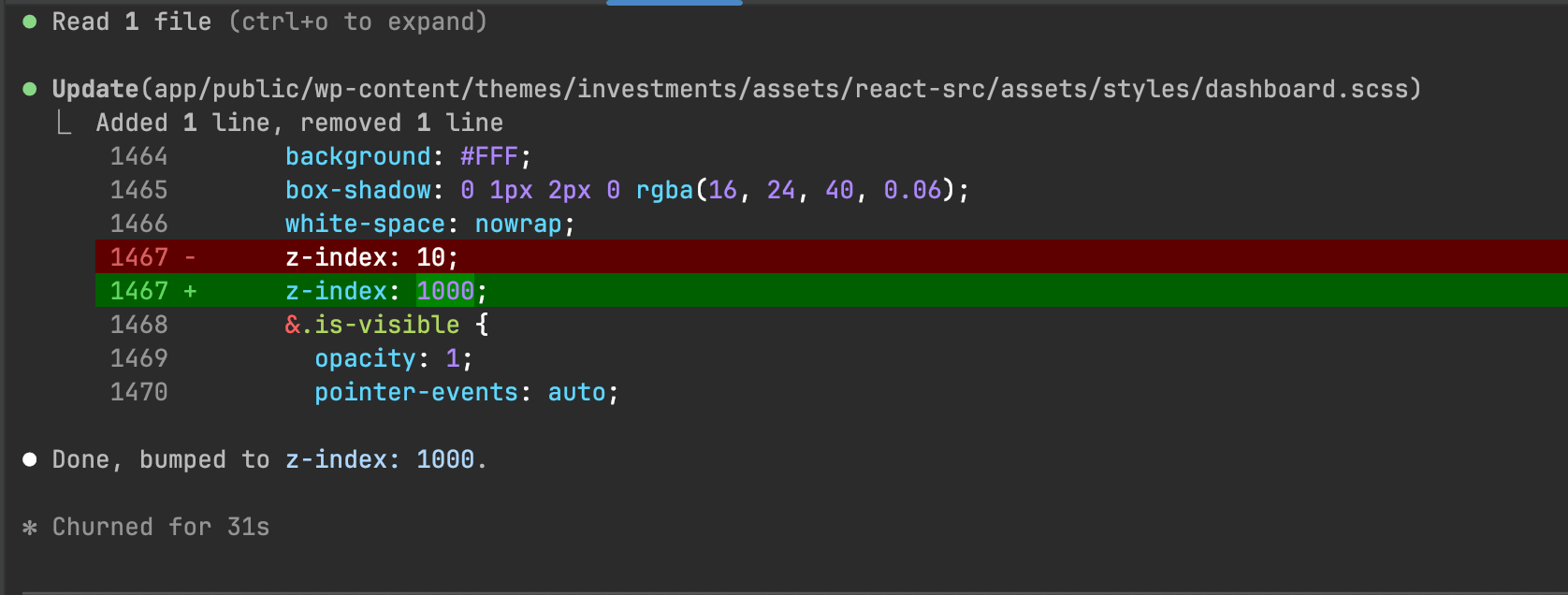Click the blue tab indicator at top
1568x595 pixels.
tap(674, 3)
